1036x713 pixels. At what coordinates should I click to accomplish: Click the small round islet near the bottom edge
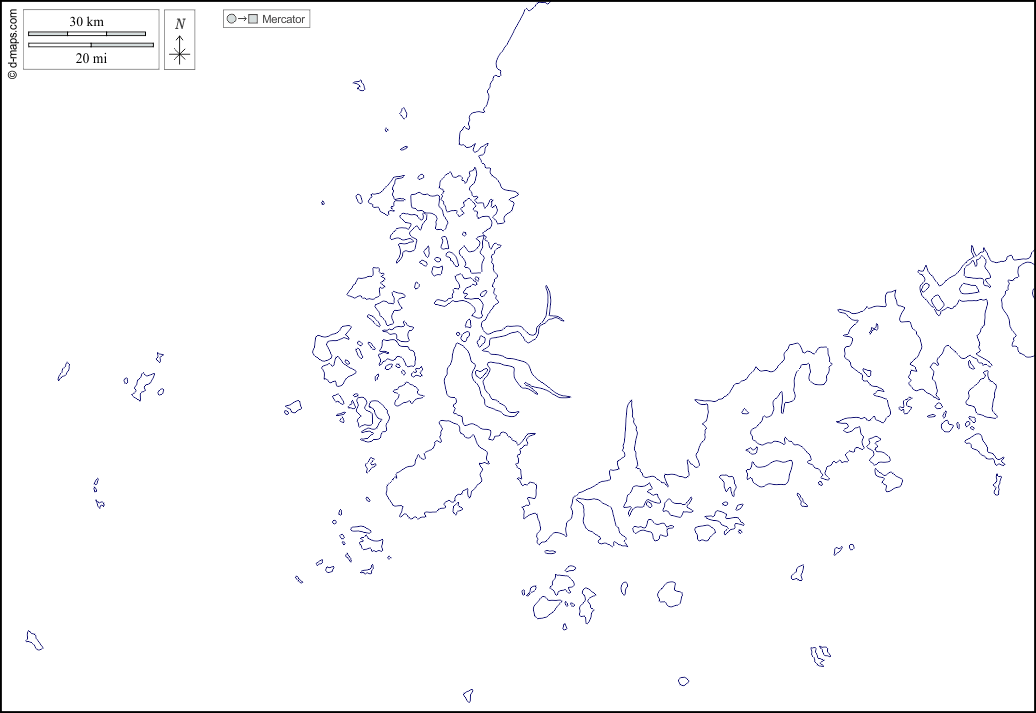[683, 681]
